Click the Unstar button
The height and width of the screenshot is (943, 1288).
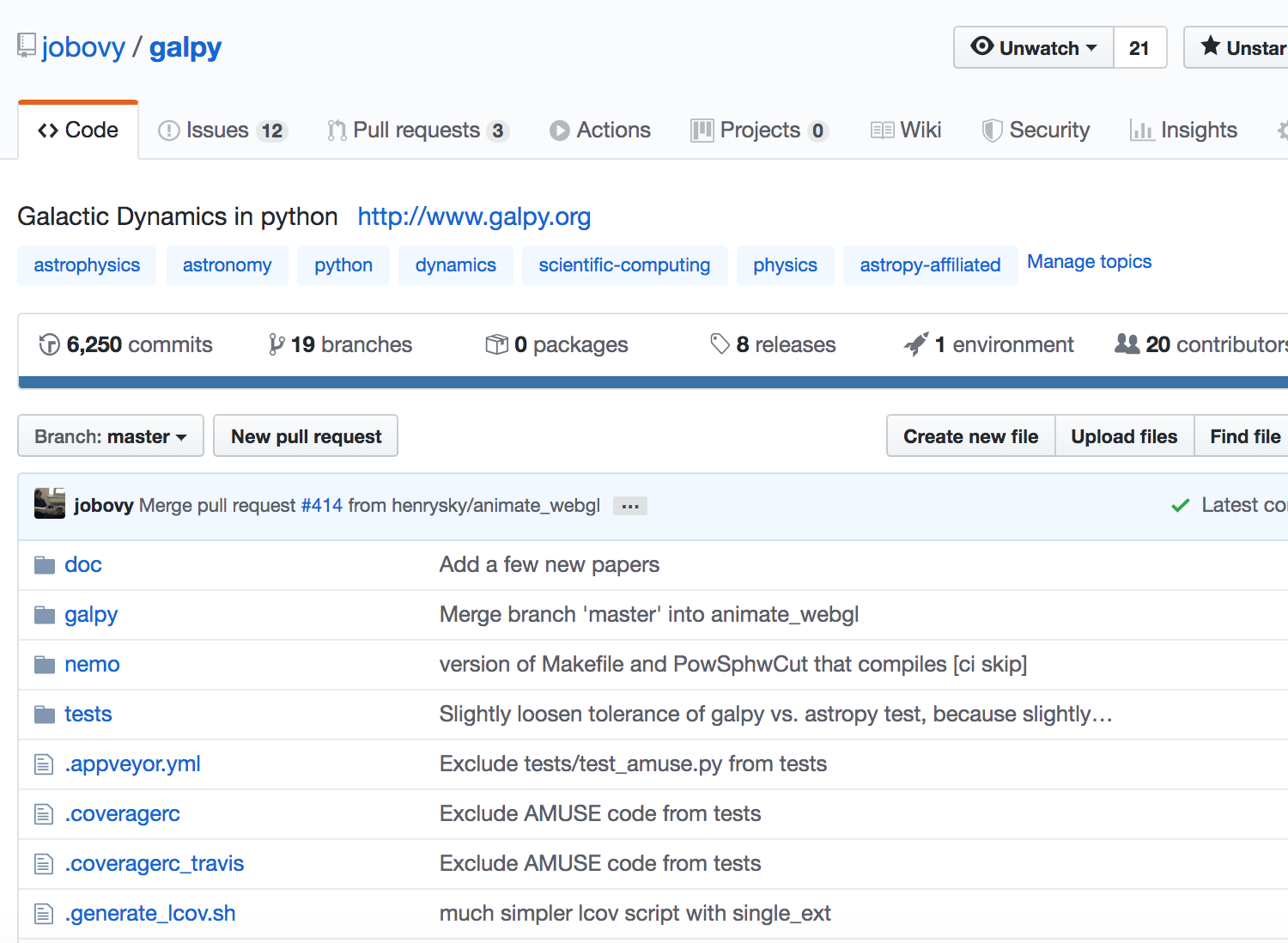(x=1236, y=47)
